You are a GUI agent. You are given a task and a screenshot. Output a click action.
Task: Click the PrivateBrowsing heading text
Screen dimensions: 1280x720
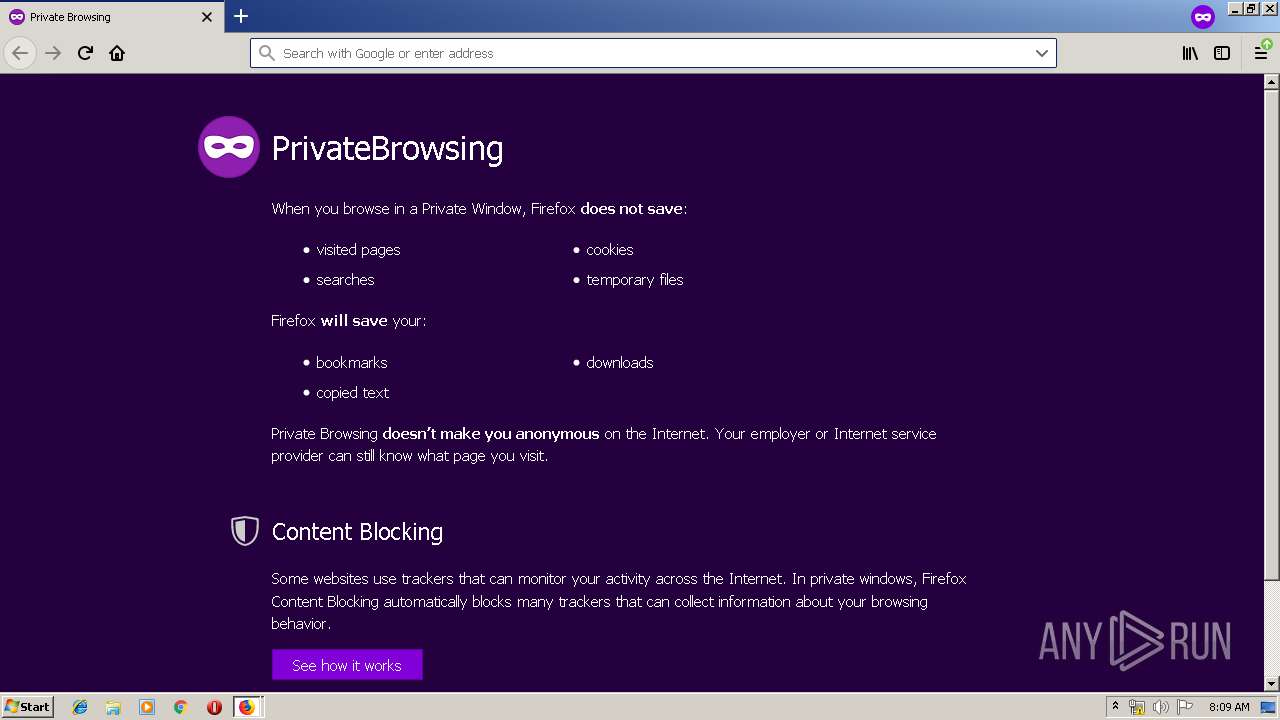point(387,148)
